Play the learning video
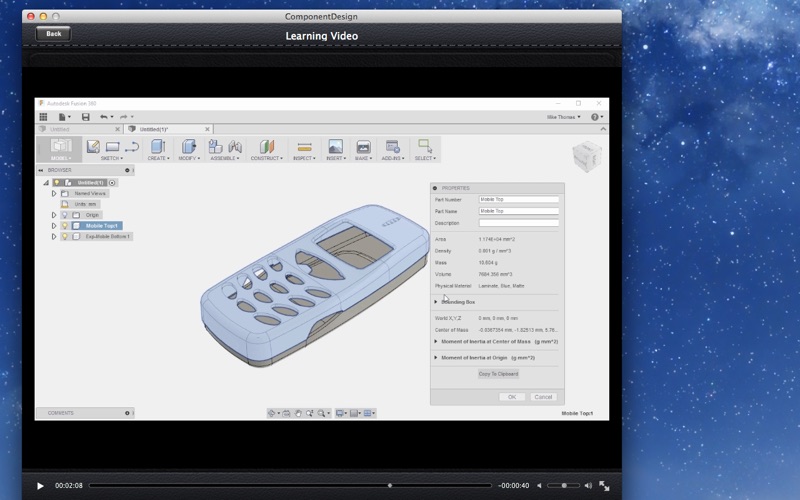This screenshot has height=500, width=800. tap(40, 486)
